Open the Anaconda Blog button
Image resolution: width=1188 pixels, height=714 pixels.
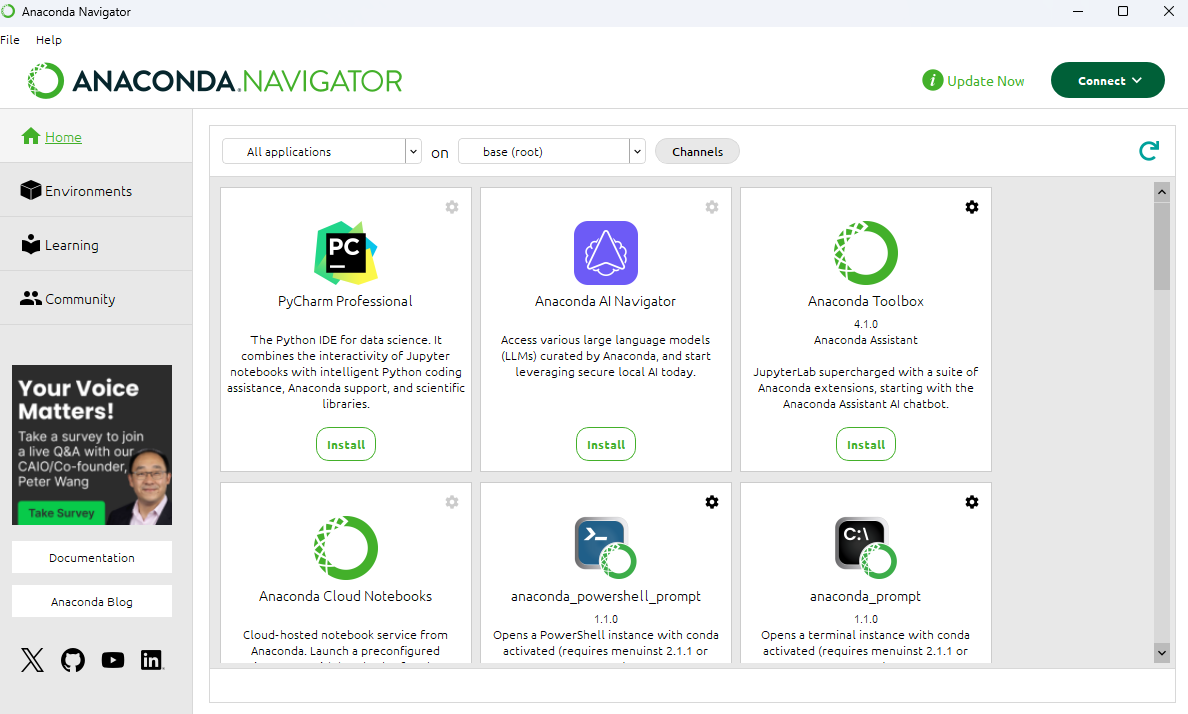point(92,602)
